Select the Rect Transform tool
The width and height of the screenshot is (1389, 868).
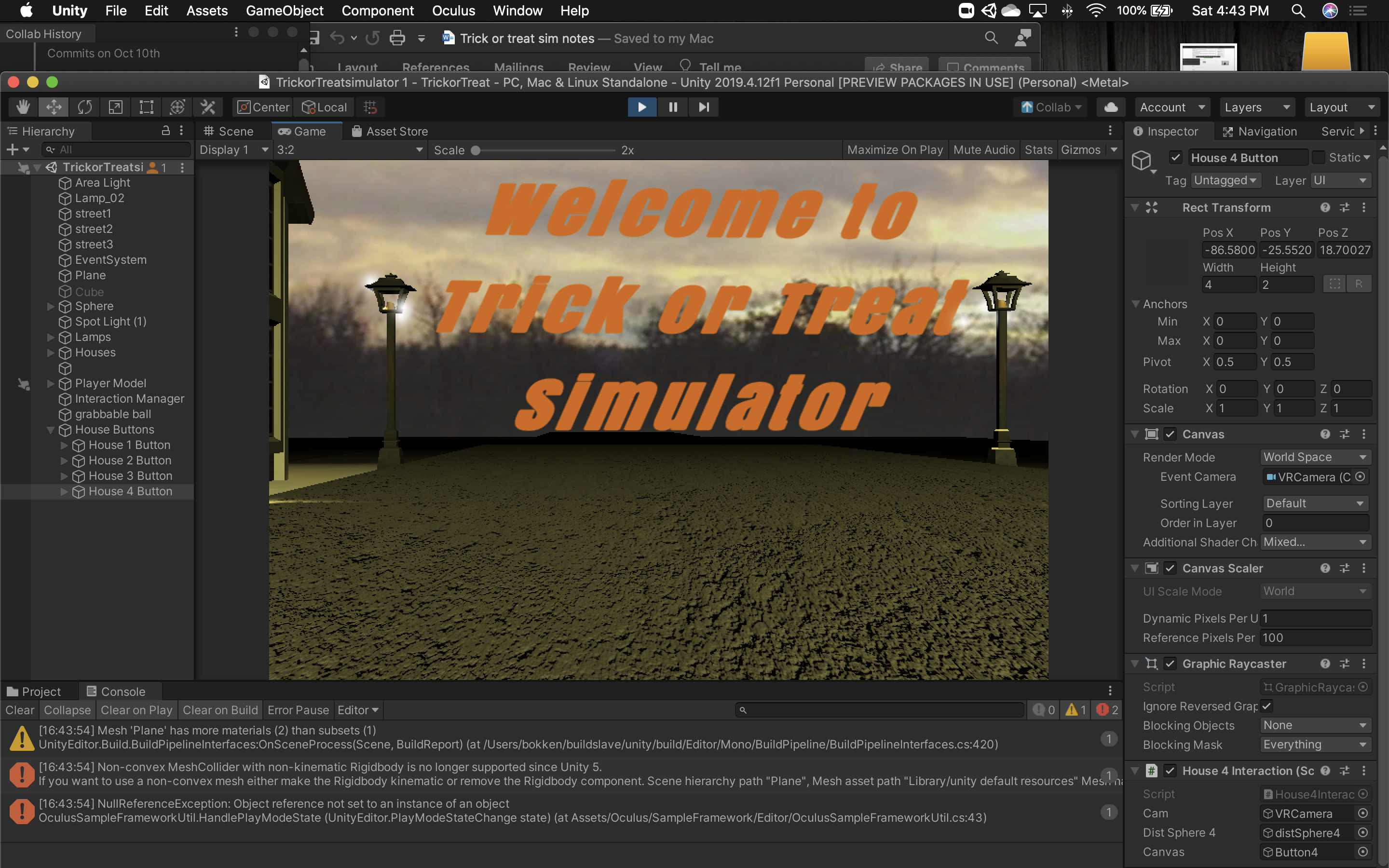[146, 108]
